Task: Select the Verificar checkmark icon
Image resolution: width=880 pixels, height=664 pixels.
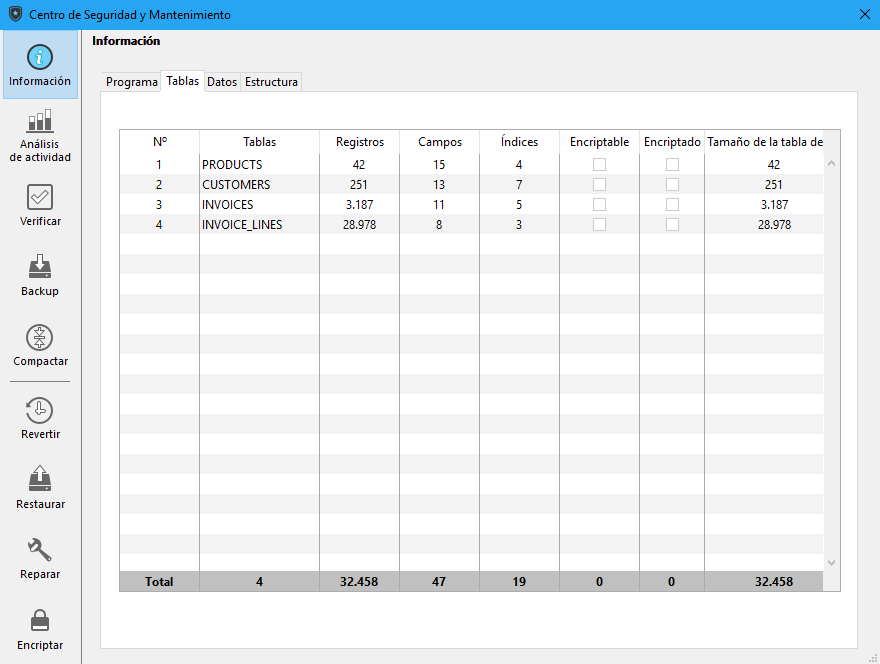Action: [x=40, y=197]
